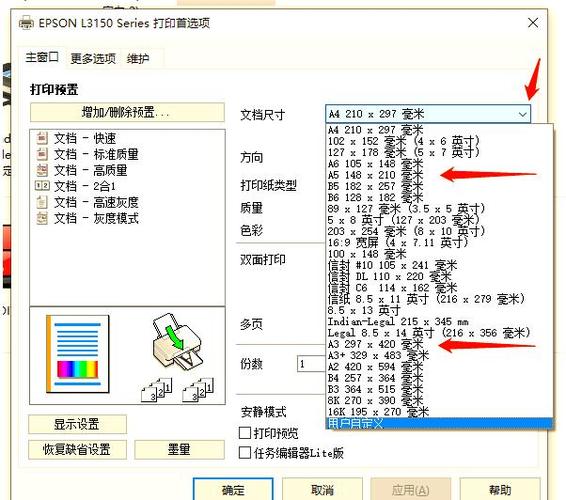566x500 pixels.
Task: Choose A3 297 x 420 毫米 size
Action: pyautogui.click(x=439, y=344)
